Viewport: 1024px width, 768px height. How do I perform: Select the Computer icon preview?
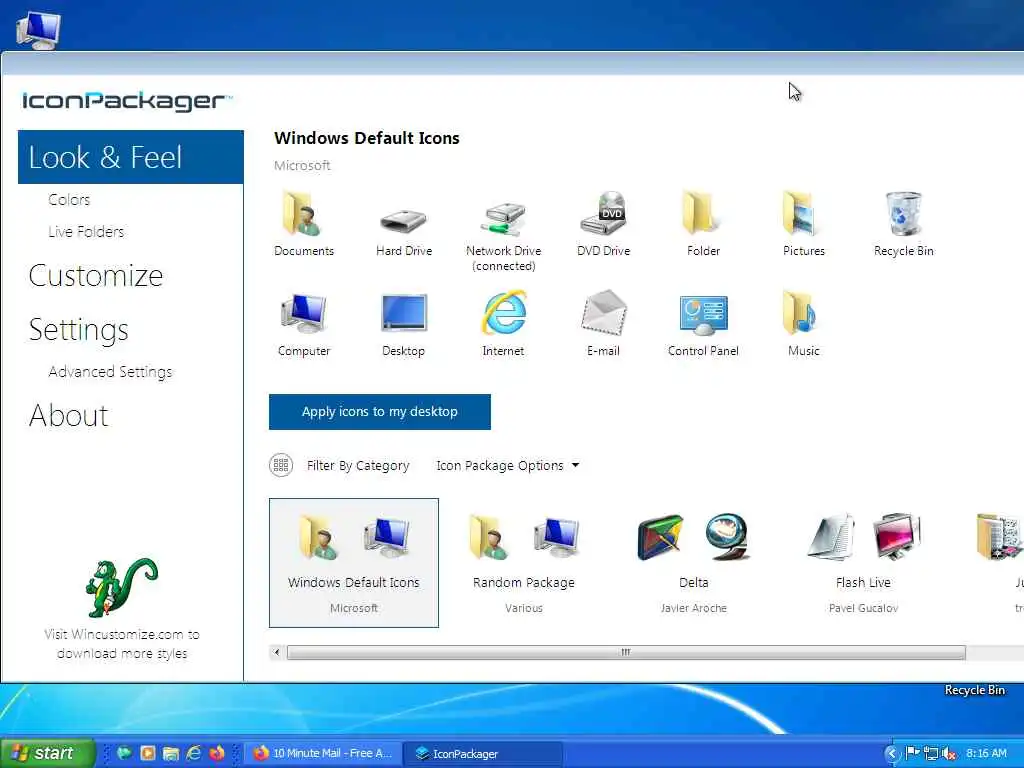click(x=303, y=313)
